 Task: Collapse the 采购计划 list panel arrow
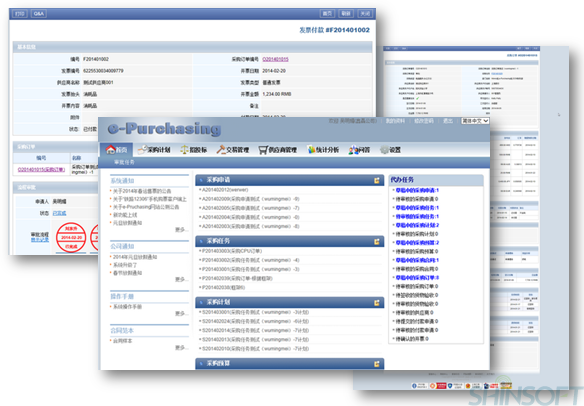(x=201, y=302)
